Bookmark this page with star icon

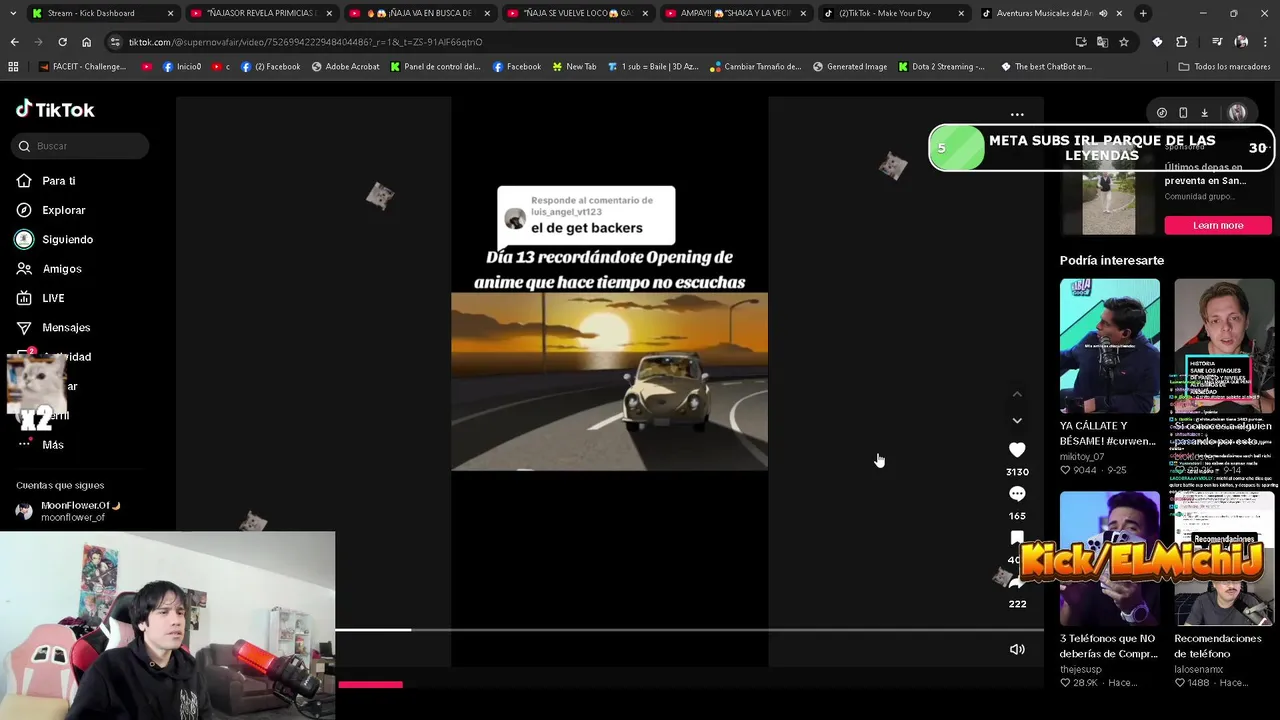(x=1124, y=42)
